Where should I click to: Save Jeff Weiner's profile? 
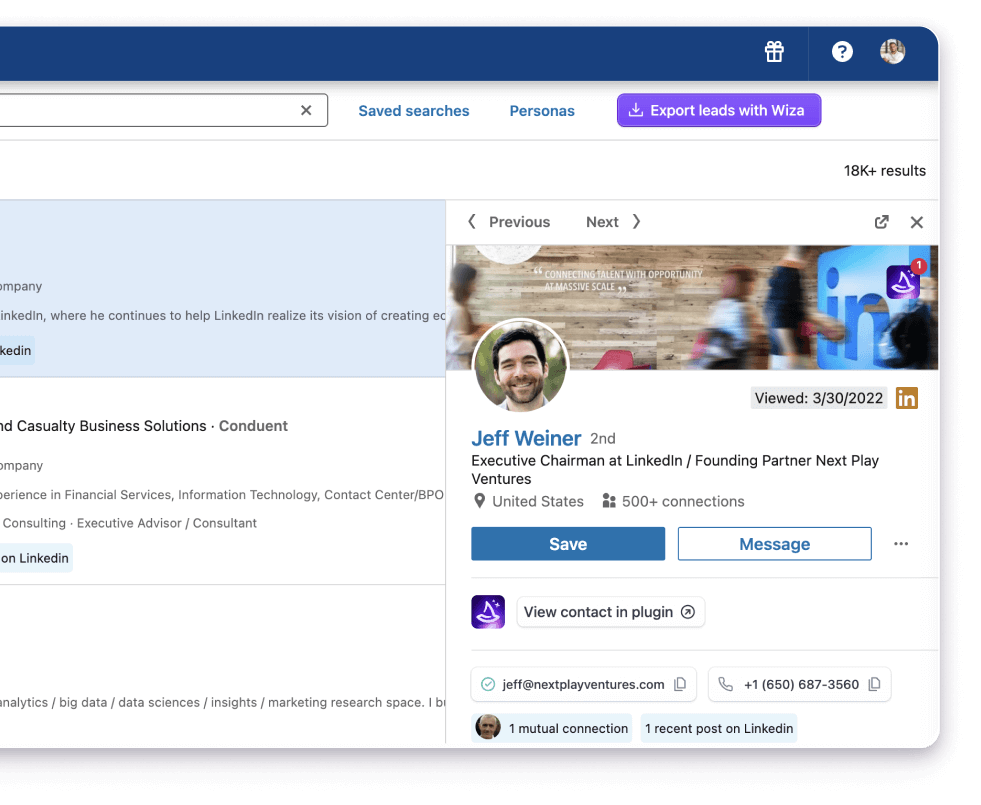[x=567, y=543]
